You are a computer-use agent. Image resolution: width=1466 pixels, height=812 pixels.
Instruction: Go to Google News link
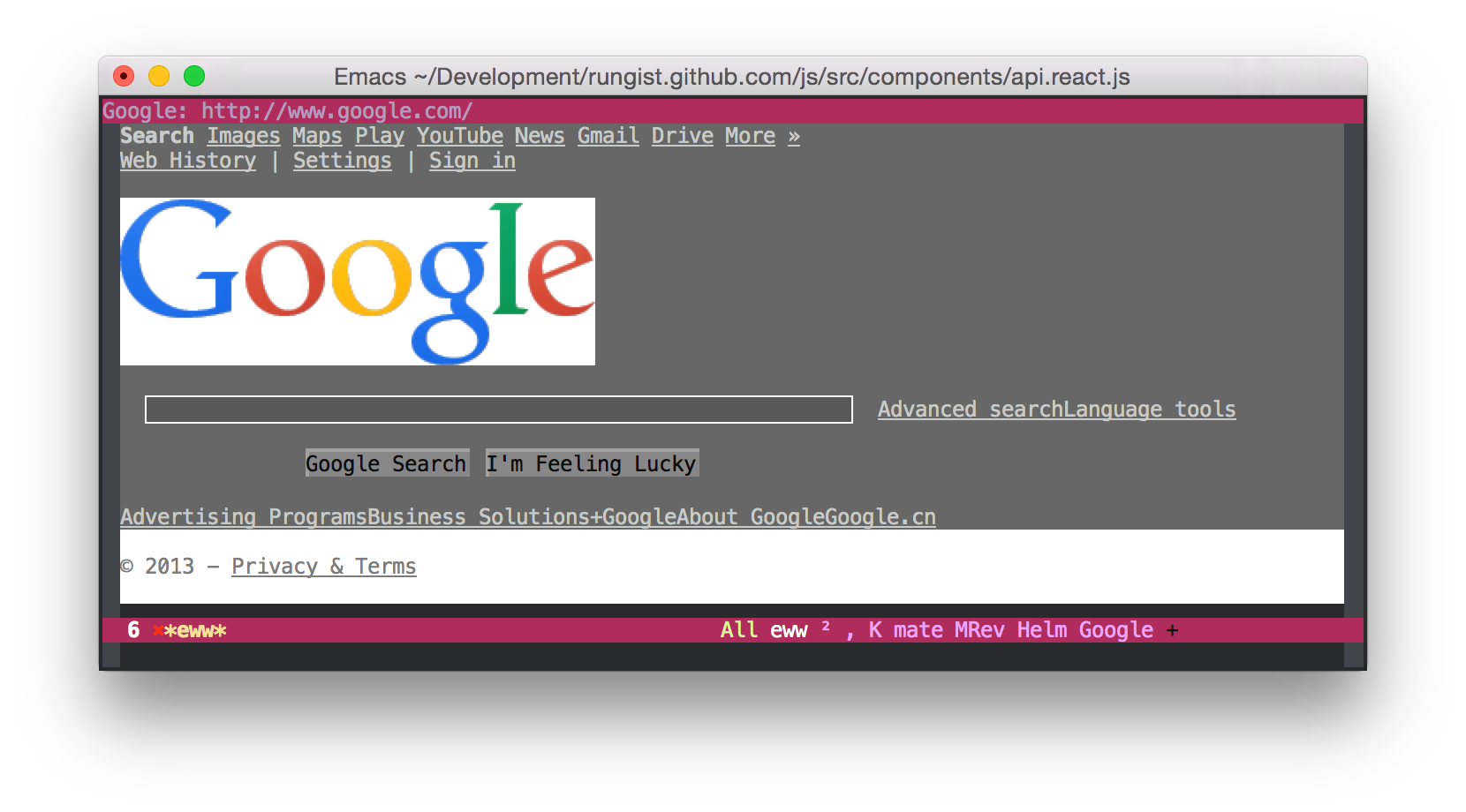[540, 136]
